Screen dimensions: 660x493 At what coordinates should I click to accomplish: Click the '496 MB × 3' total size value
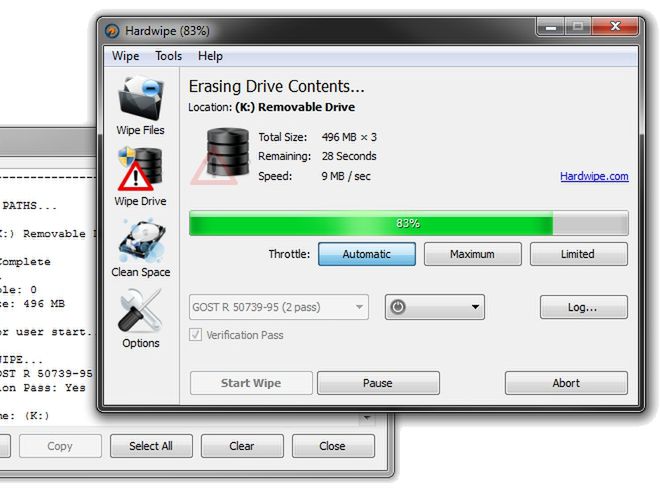click(349, 137)
